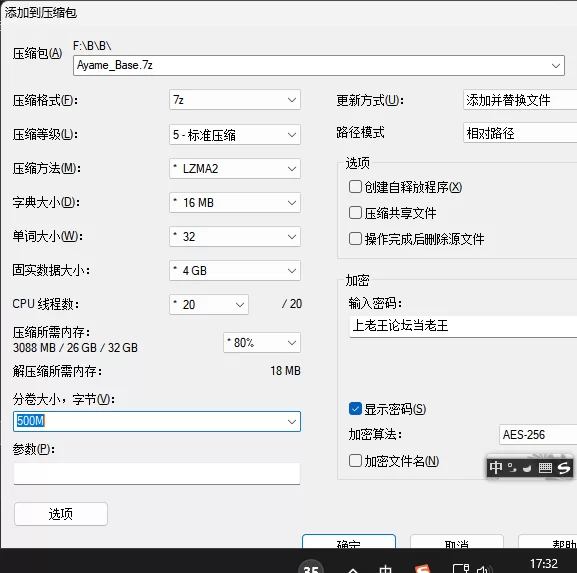Open the 压缩等级 dropdown showing 5 - 标准压缩
This screenshot has height=573, width=577.
pyautogui.click(x=235, y=135)
